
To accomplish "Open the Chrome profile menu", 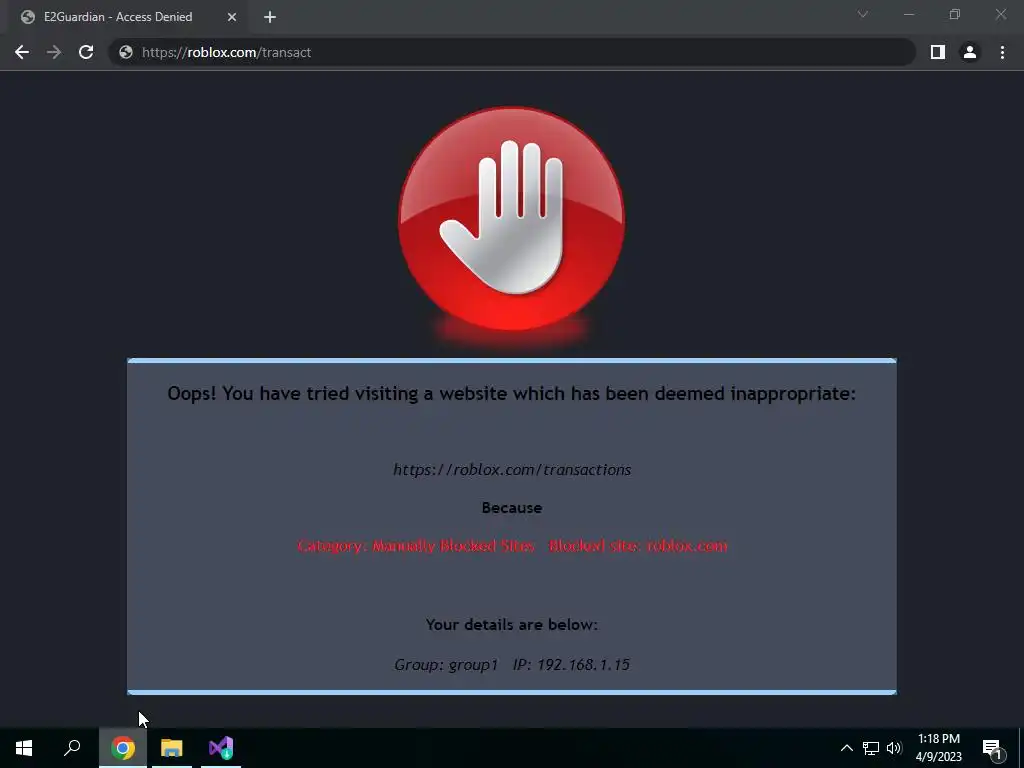I will point(970,52).
